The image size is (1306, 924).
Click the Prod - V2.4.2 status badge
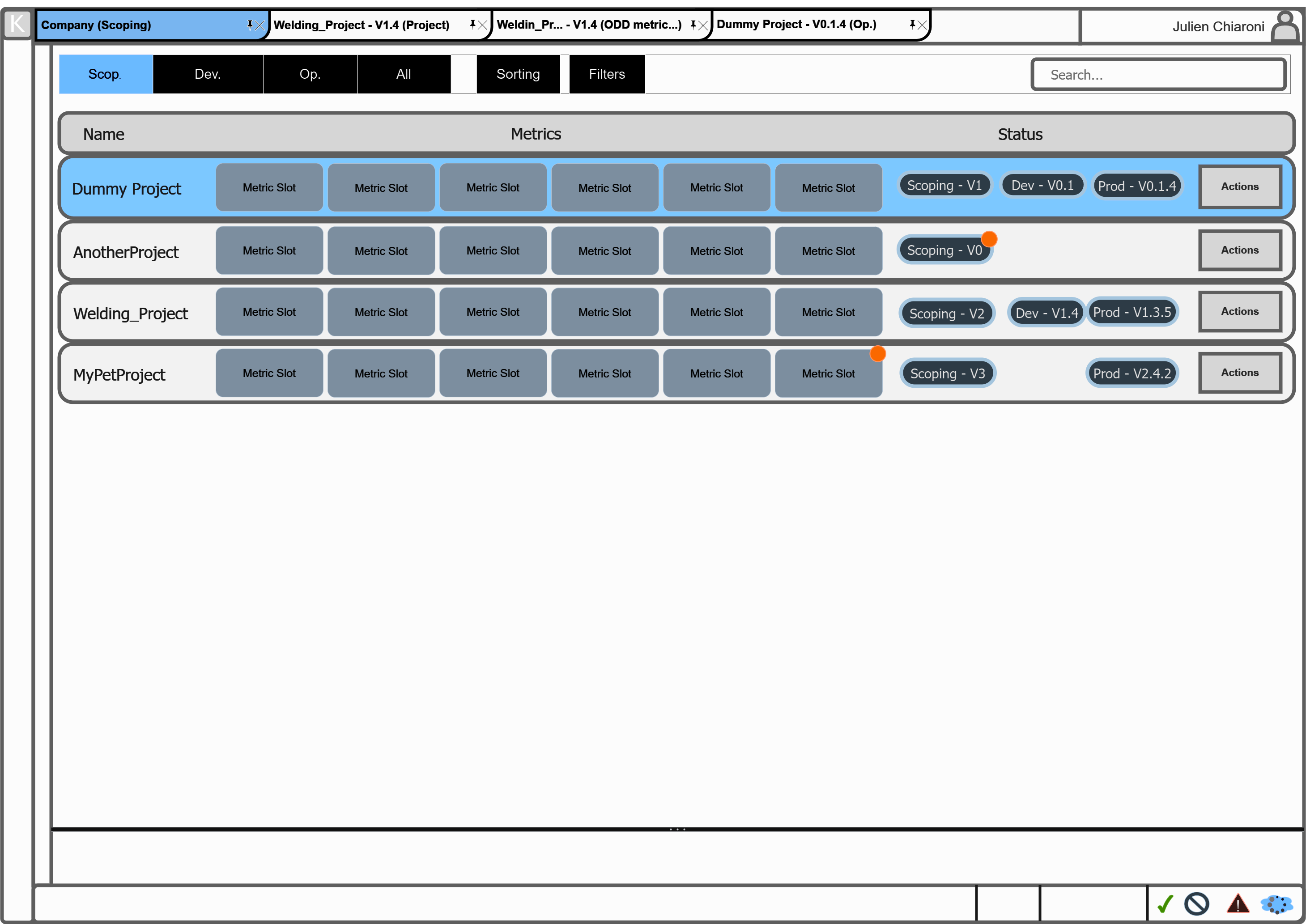coord(1132,373)
